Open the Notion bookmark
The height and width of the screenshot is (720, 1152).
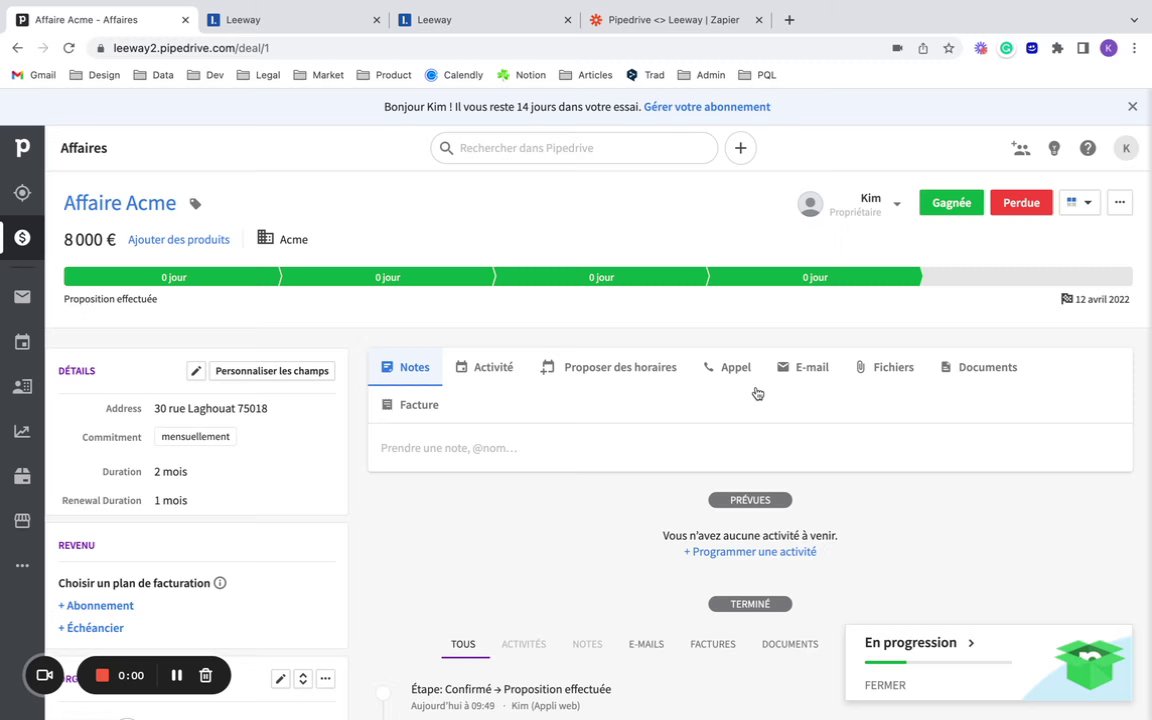[521, 75]
